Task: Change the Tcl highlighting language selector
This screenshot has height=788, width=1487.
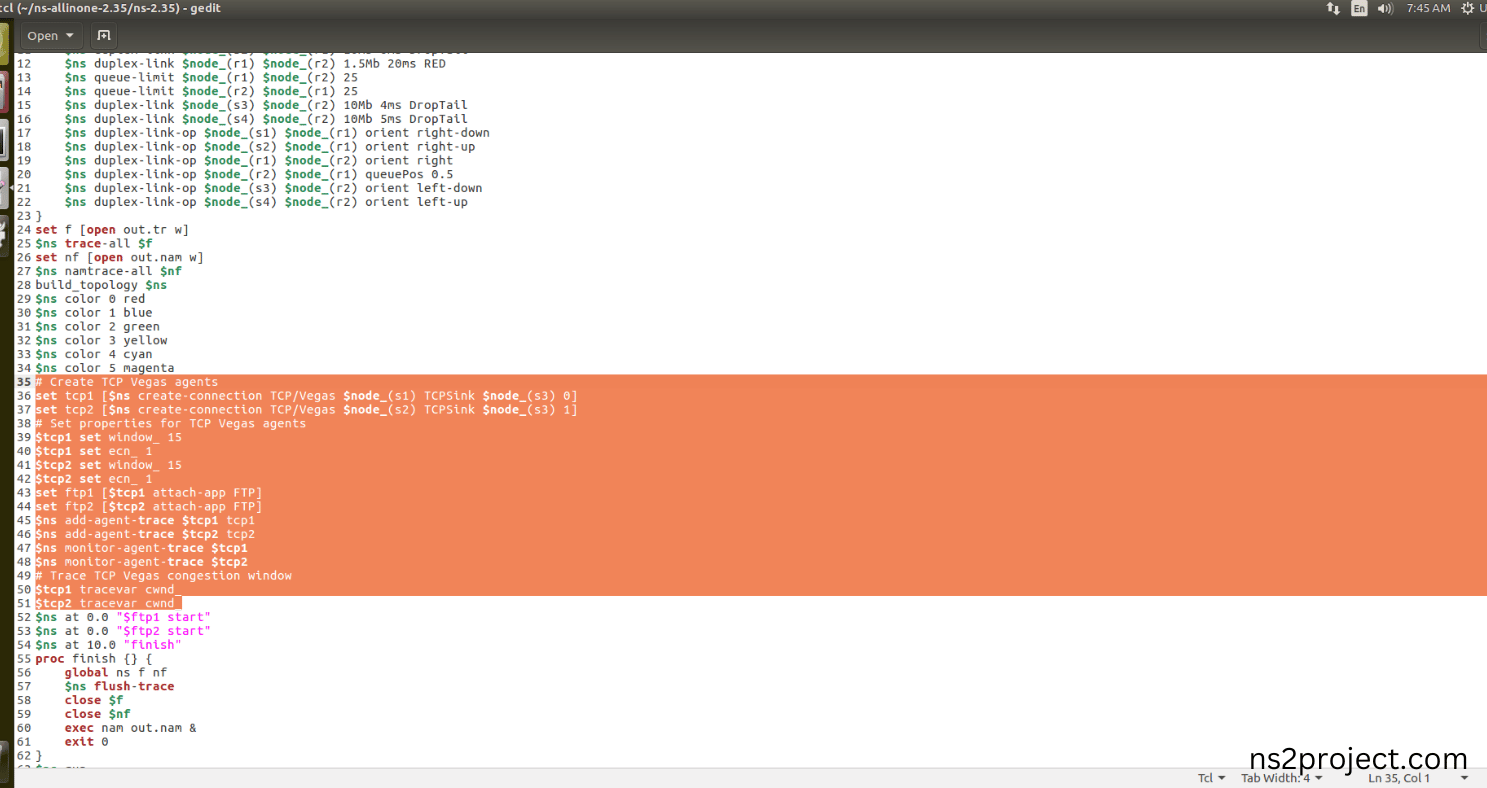Action: pyautogui.click(x=1211, y=778)
